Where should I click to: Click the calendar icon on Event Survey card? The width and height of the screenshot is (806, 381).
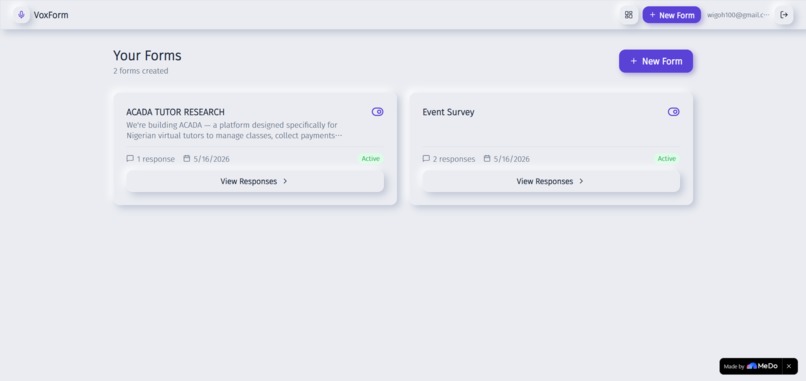click(x=487, y=158)
